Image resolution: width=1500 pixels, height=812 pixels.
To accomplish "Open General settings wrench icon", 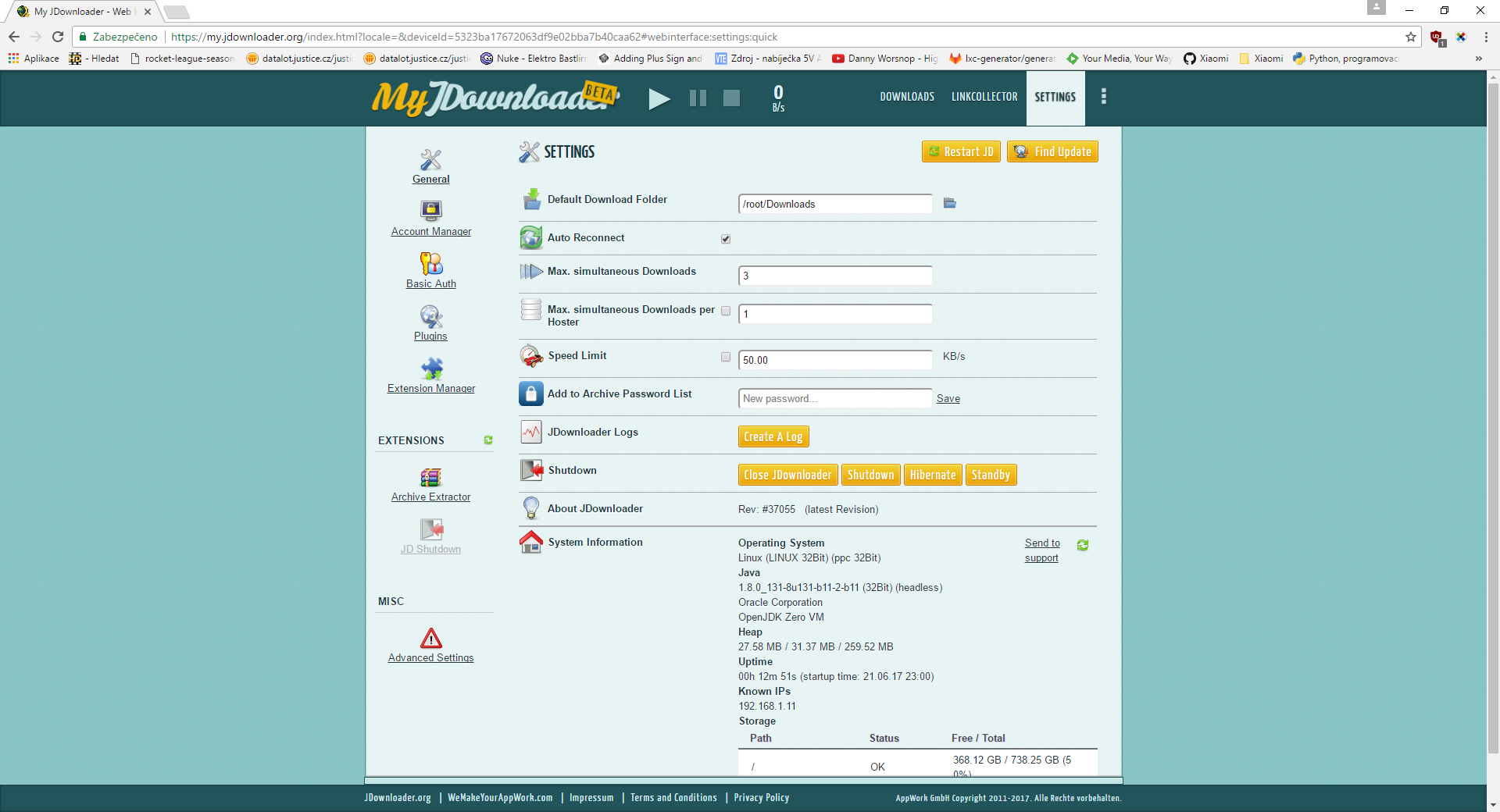I will pyautogui.click(x=430, y=159).
